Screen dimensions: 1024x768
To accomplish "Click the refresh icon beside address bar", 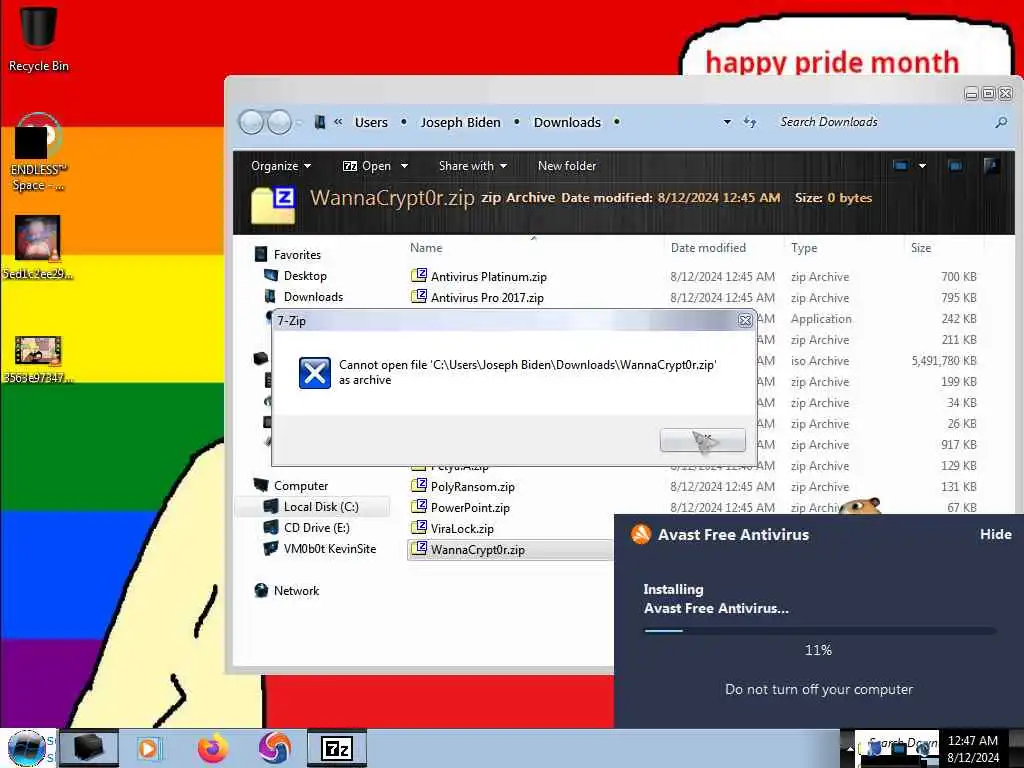I will tap(750, 122).
